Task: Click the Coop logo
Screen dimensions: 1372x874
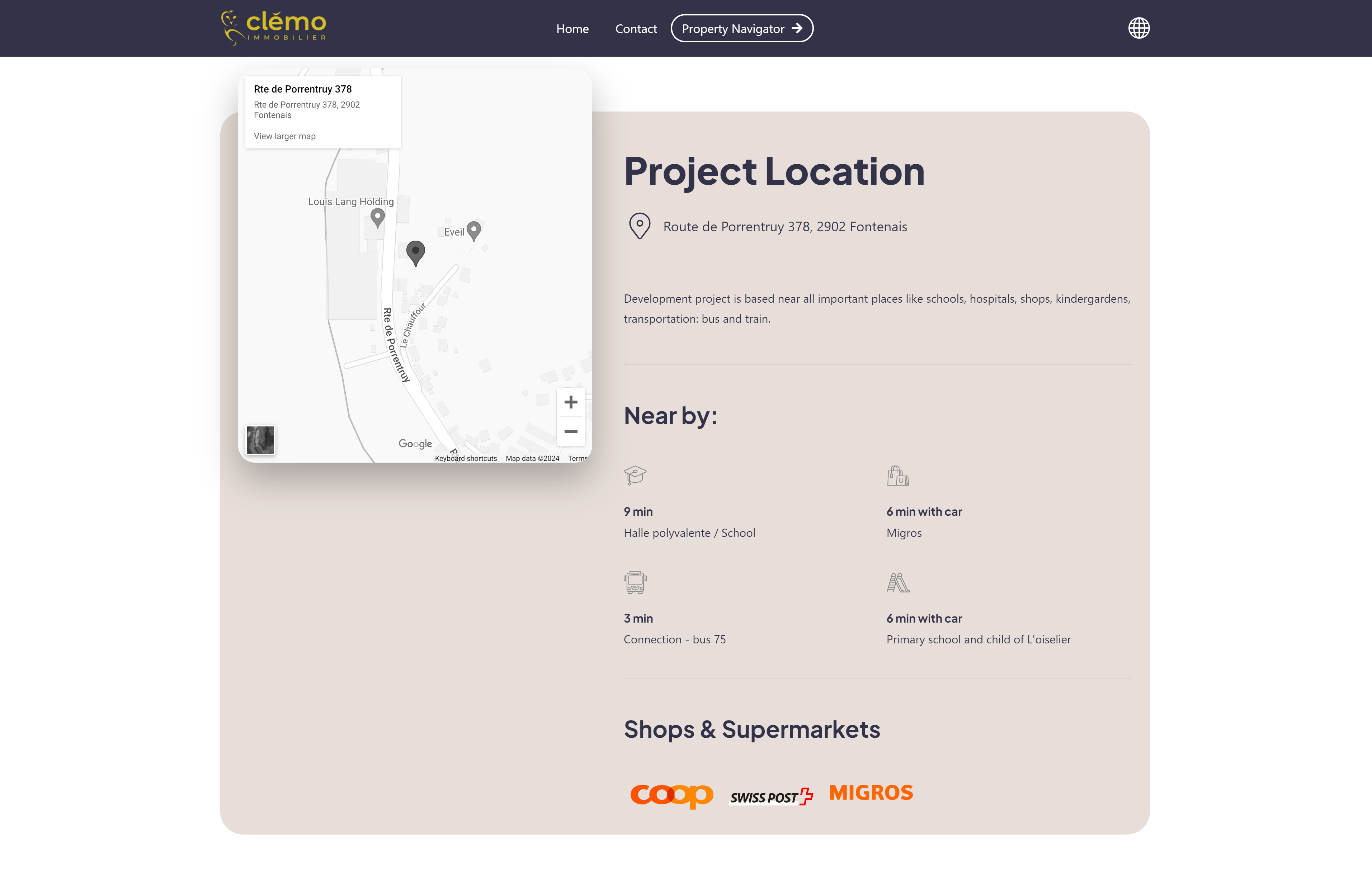Action: (671, 795)
